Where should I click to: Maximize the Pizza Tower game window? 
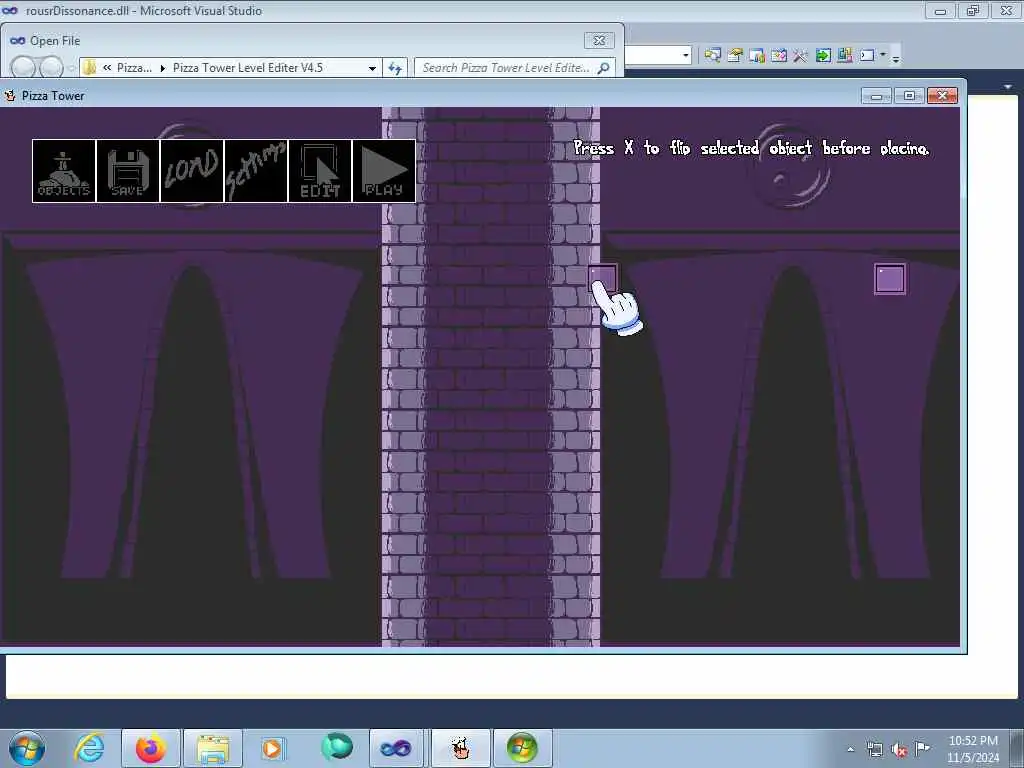(x=909, y=96)
